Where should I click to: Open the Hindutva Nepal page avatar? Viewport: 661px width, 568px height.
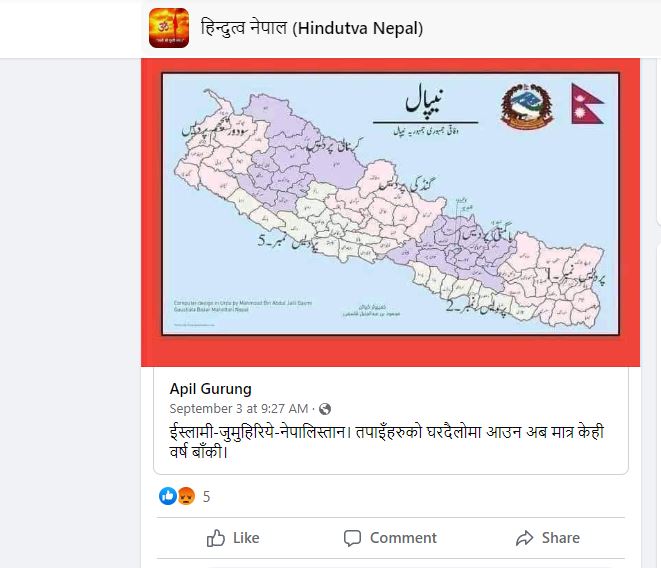pyautogui.click(x=168, y=28)
